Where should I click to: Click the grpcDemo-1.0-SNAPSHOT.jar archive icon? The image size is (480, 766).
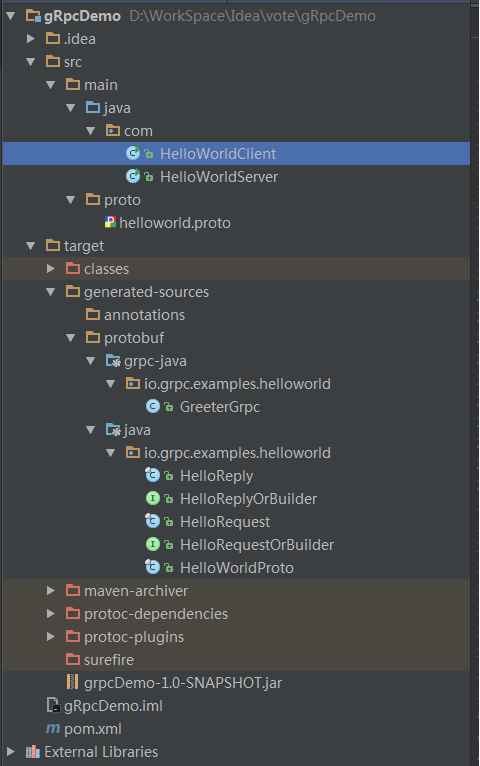(x=72, y=682)
